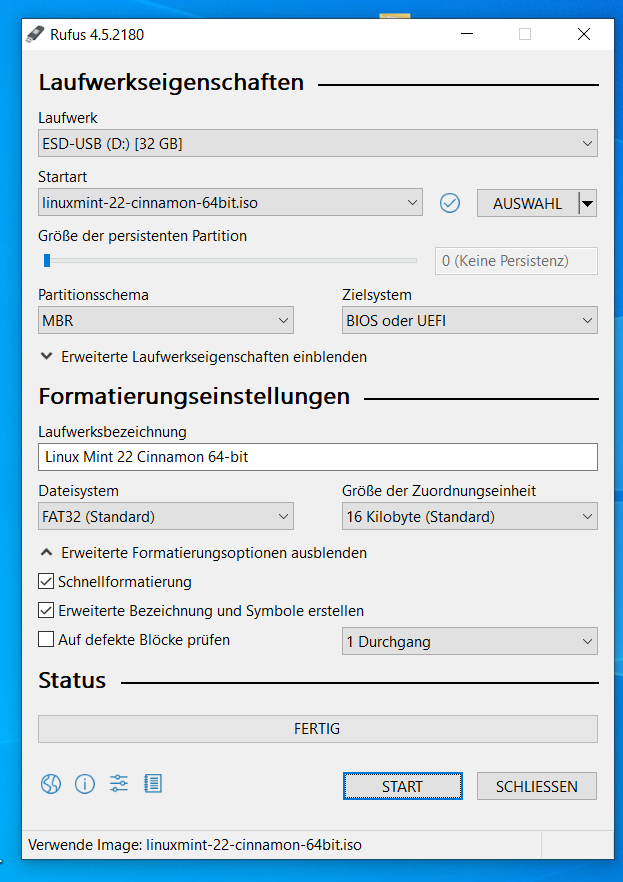Open the application settings sliders icon
The height and width of the screenshot is (882, 623).
point(119,784)
